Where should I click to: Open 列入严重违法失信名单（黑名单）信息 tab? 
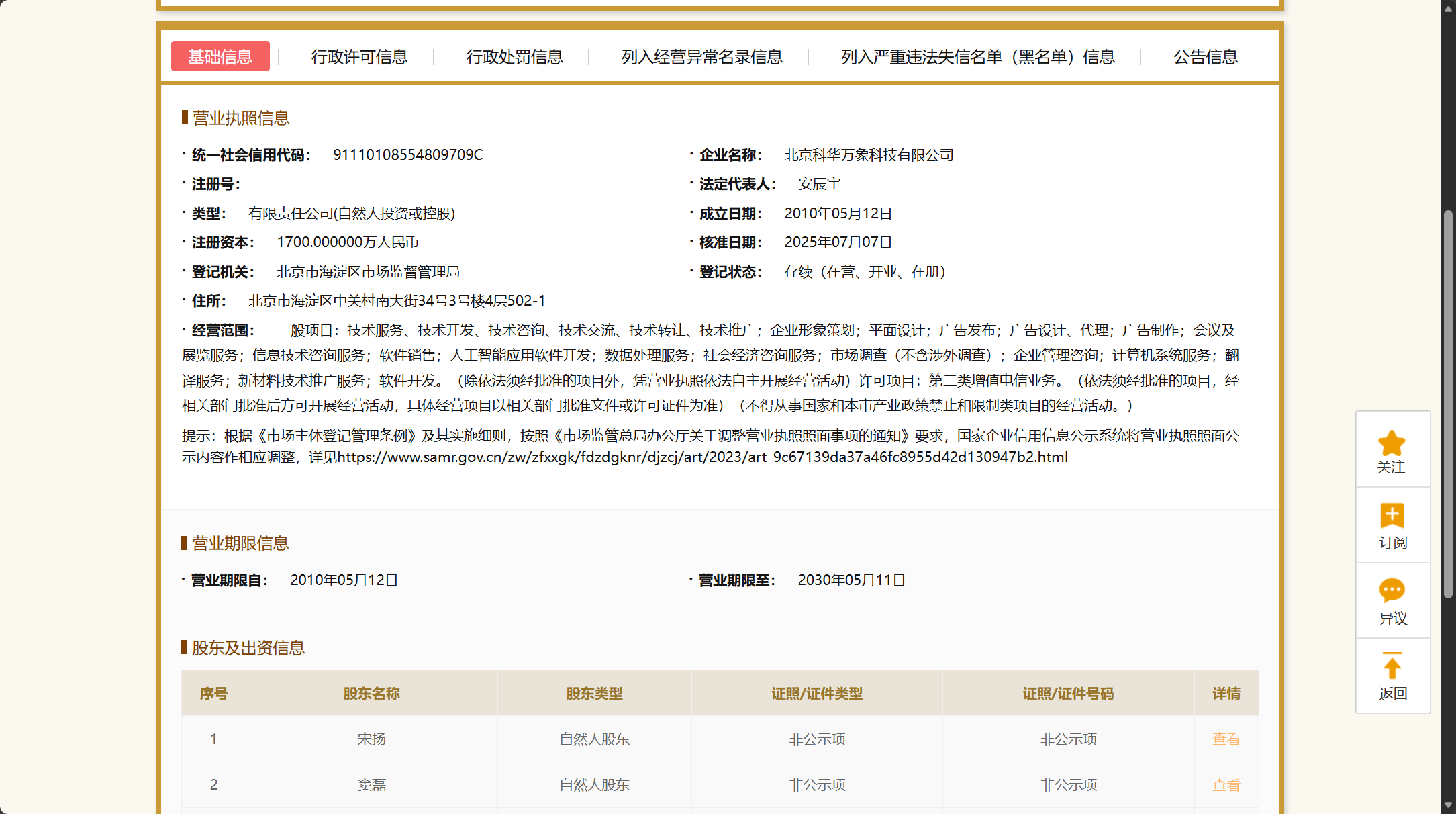pos(977,57)
